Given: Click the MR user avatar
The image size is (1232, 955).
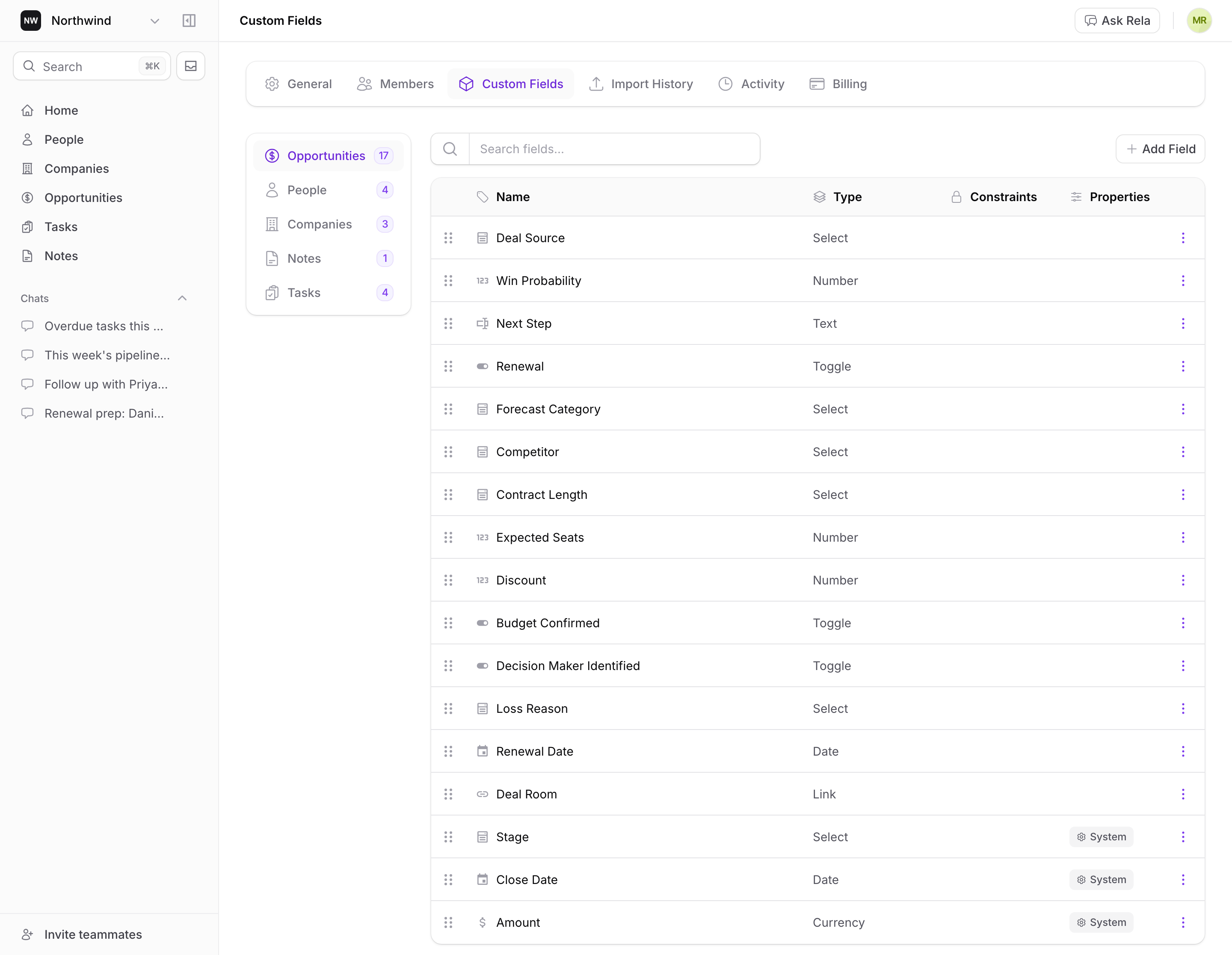Looking at the screenshot, I should pyautogui.click(x=1199, y=21).
